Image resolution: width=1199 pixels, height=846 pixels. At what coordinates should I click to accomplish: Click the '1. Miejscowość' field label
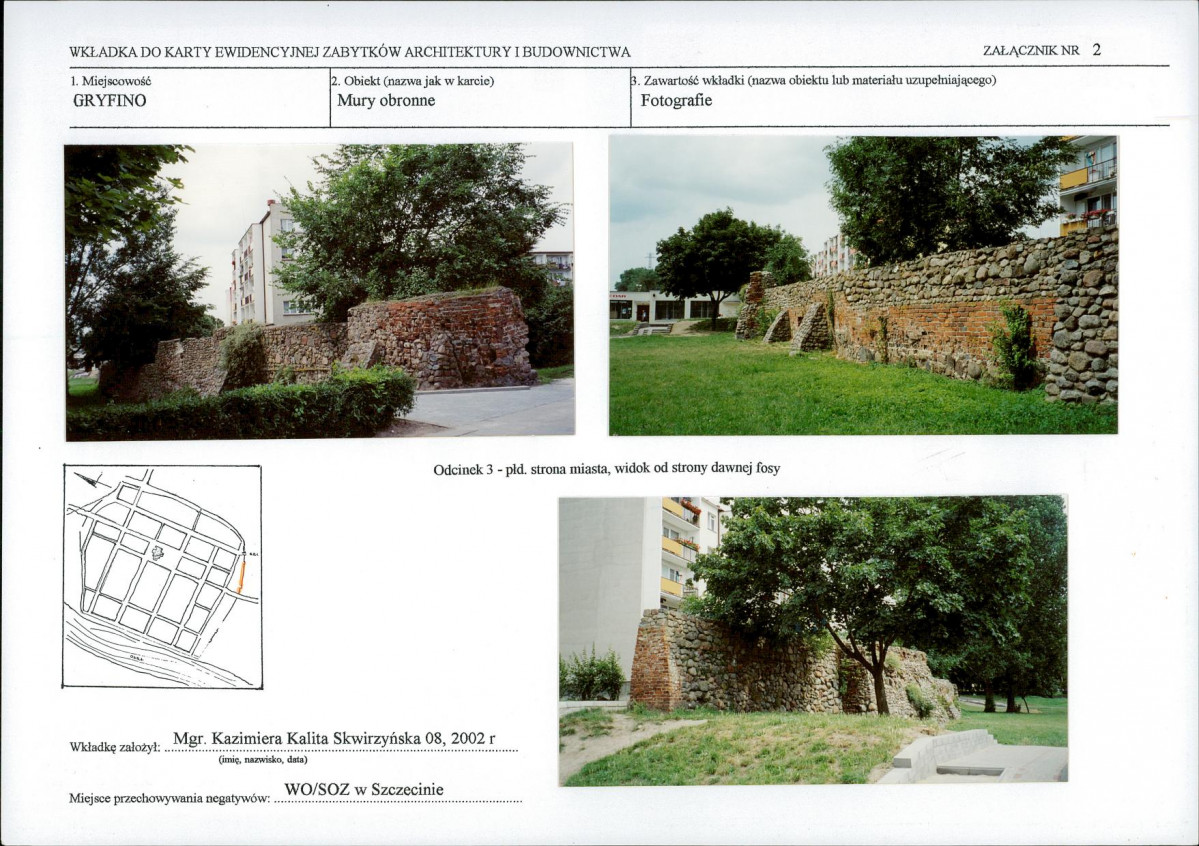click(111, 80)
